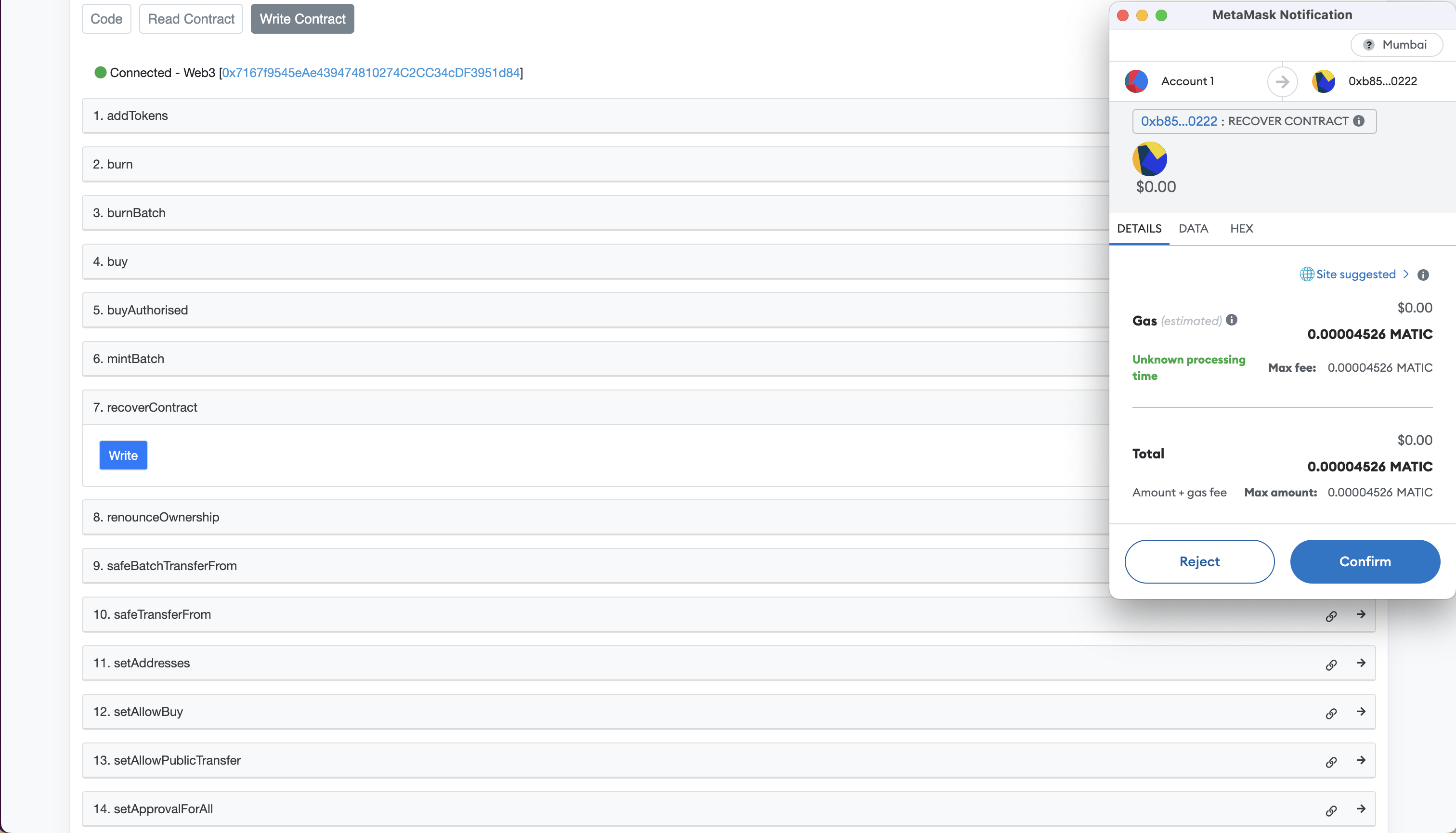The height and width of the screenshot is (833, 1456).
Task: Click the 14. setApprovalForAll label
Action: [x=153, y=809]
